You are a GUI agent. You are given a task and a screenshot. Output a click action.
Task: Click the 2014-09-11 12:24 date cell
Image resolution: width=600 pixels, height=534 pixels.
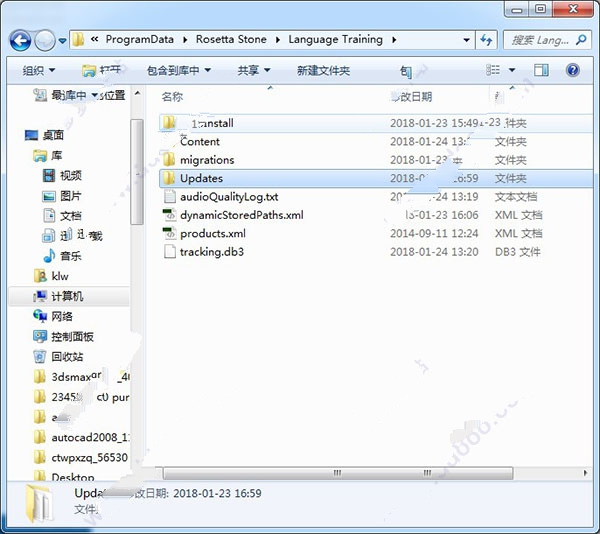click(x=434, y=233)
